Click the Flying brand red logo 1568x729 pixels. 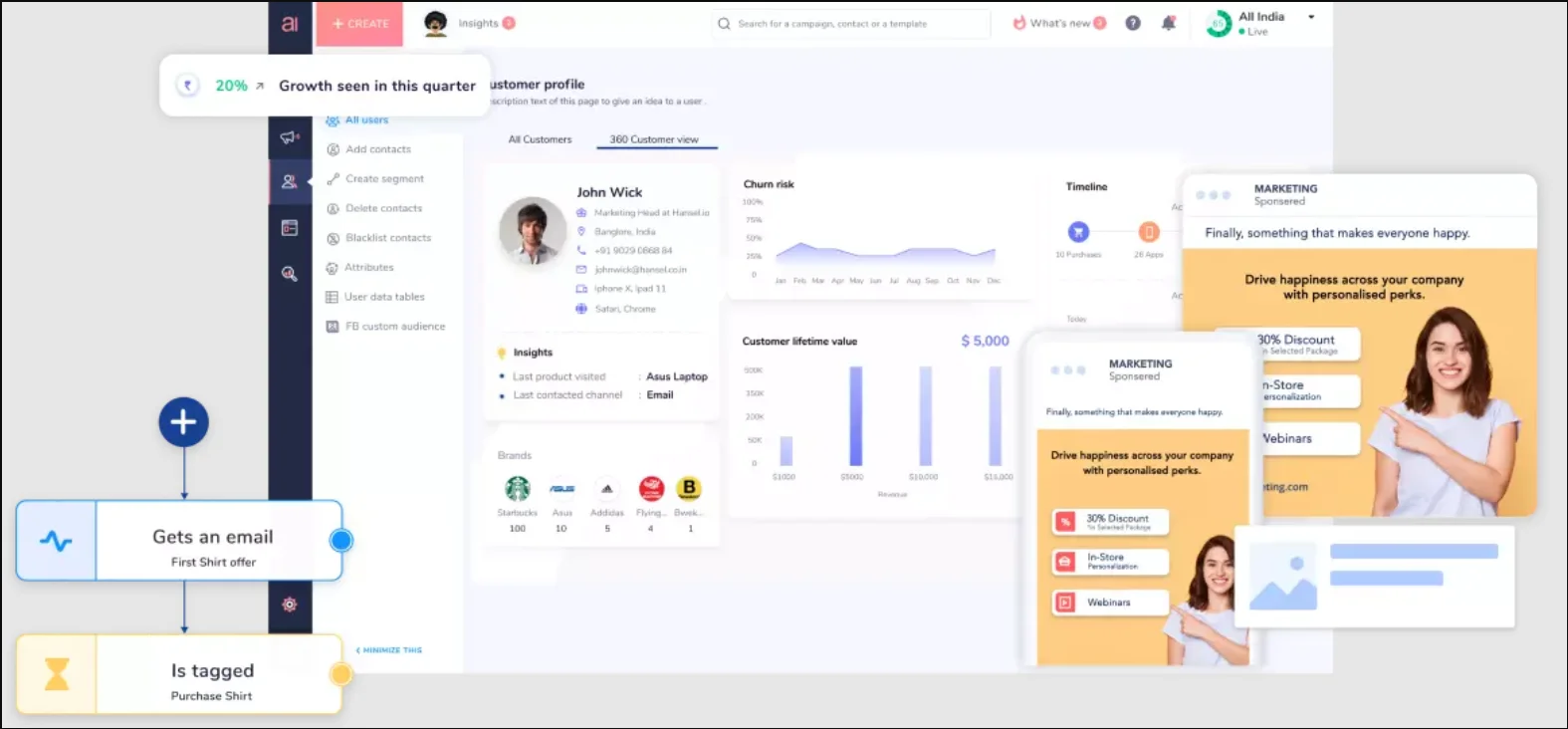[x=651, y=488]
